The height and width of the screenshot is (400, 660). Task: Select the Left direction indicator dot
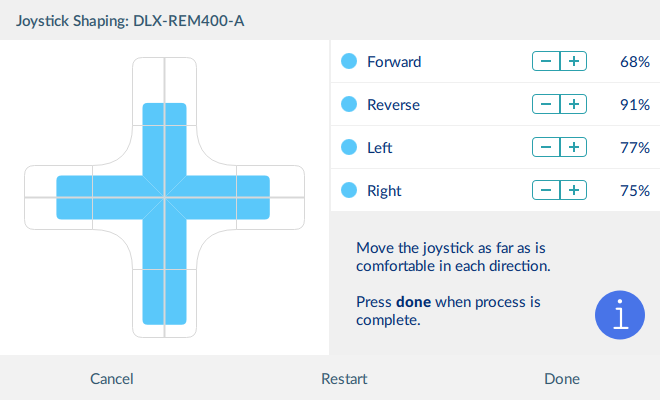point(349,147)
